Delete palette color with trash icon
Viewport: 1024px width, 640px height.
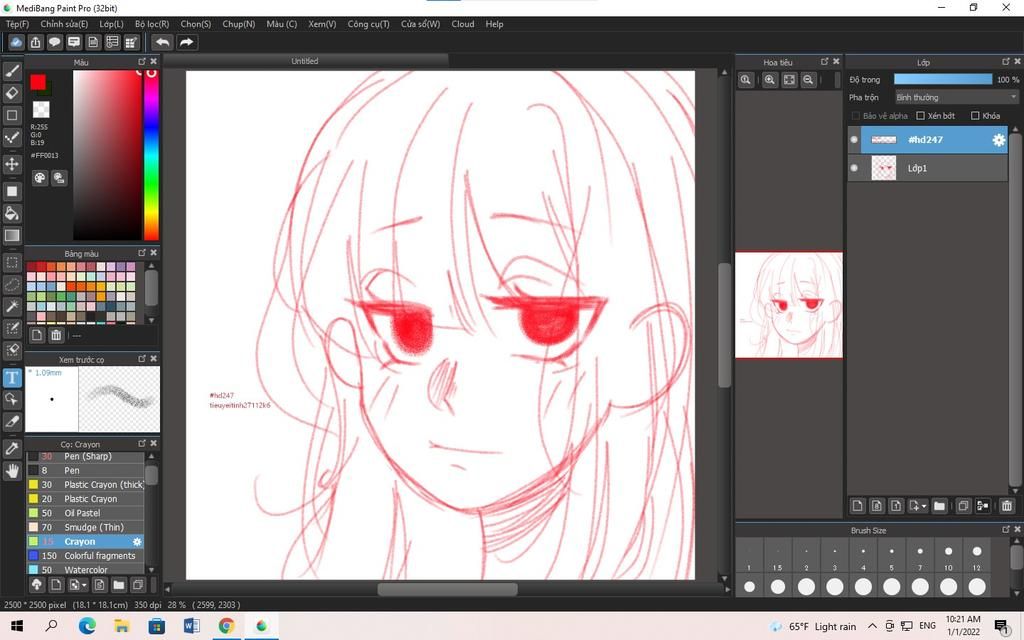pos(56,335)
